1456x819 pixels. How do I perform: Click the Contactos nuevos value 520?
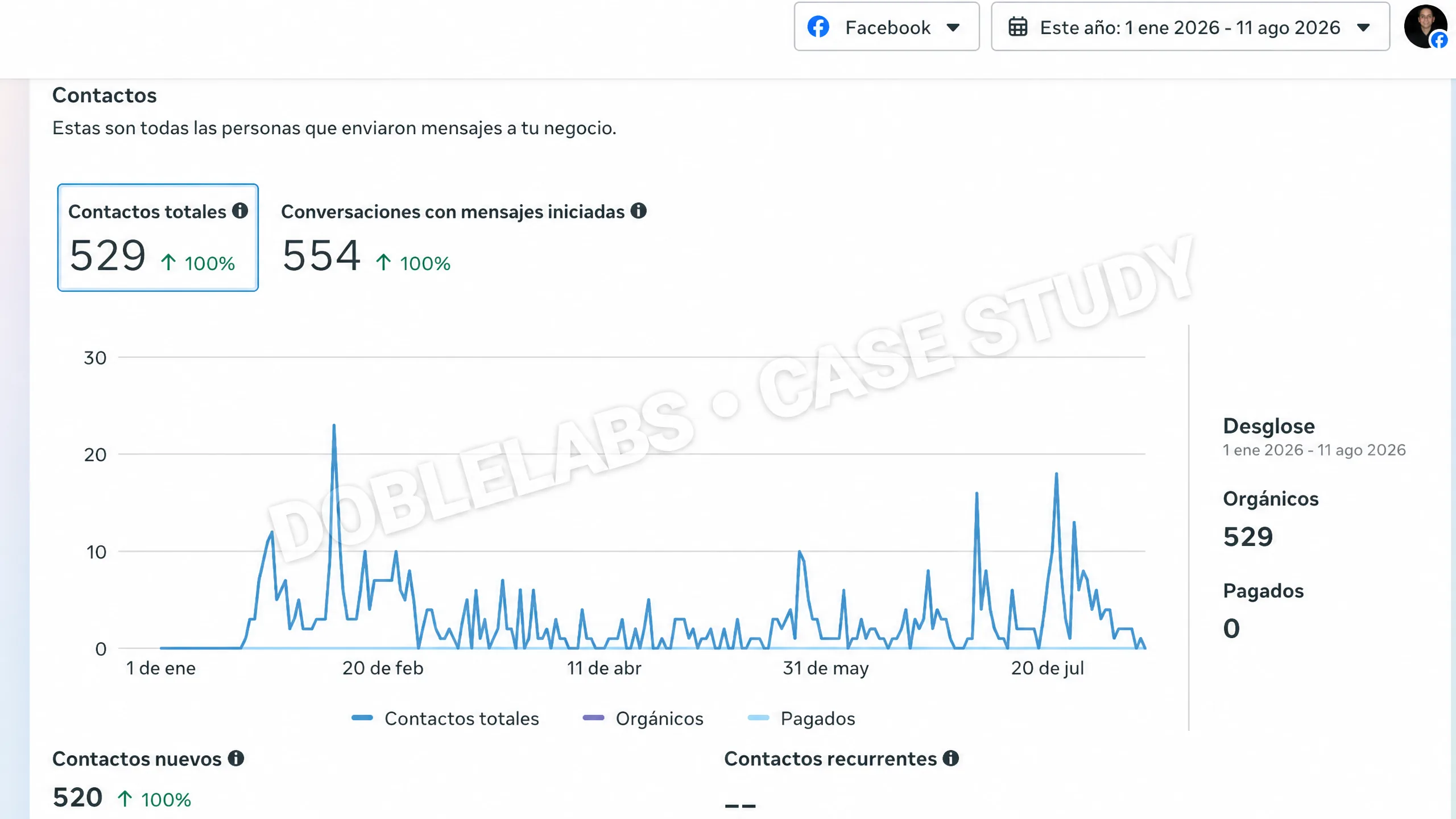coord(77,797)
